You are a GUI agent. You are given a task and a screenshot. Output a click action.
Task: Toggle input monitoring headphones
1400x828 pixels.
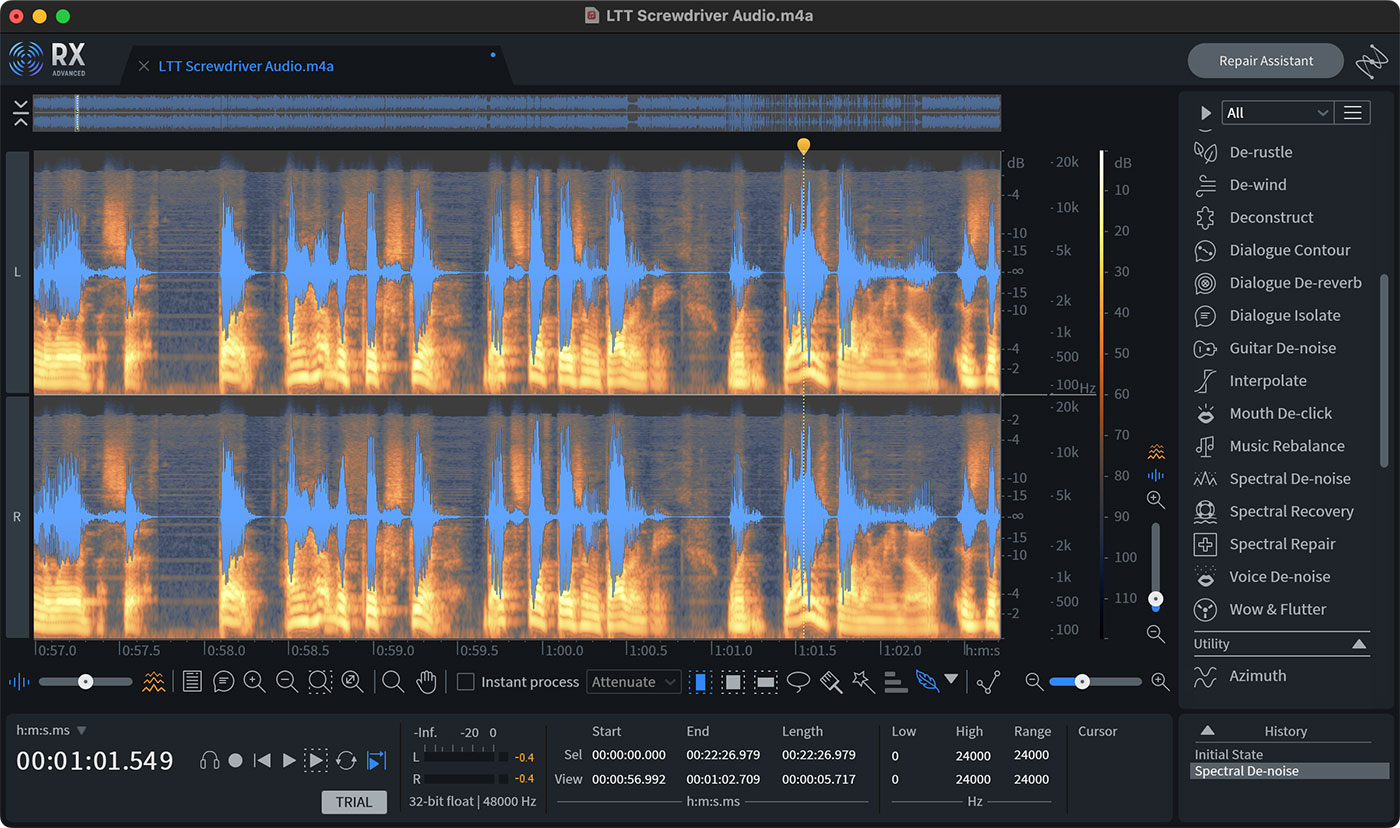click(x=209, y=761)
